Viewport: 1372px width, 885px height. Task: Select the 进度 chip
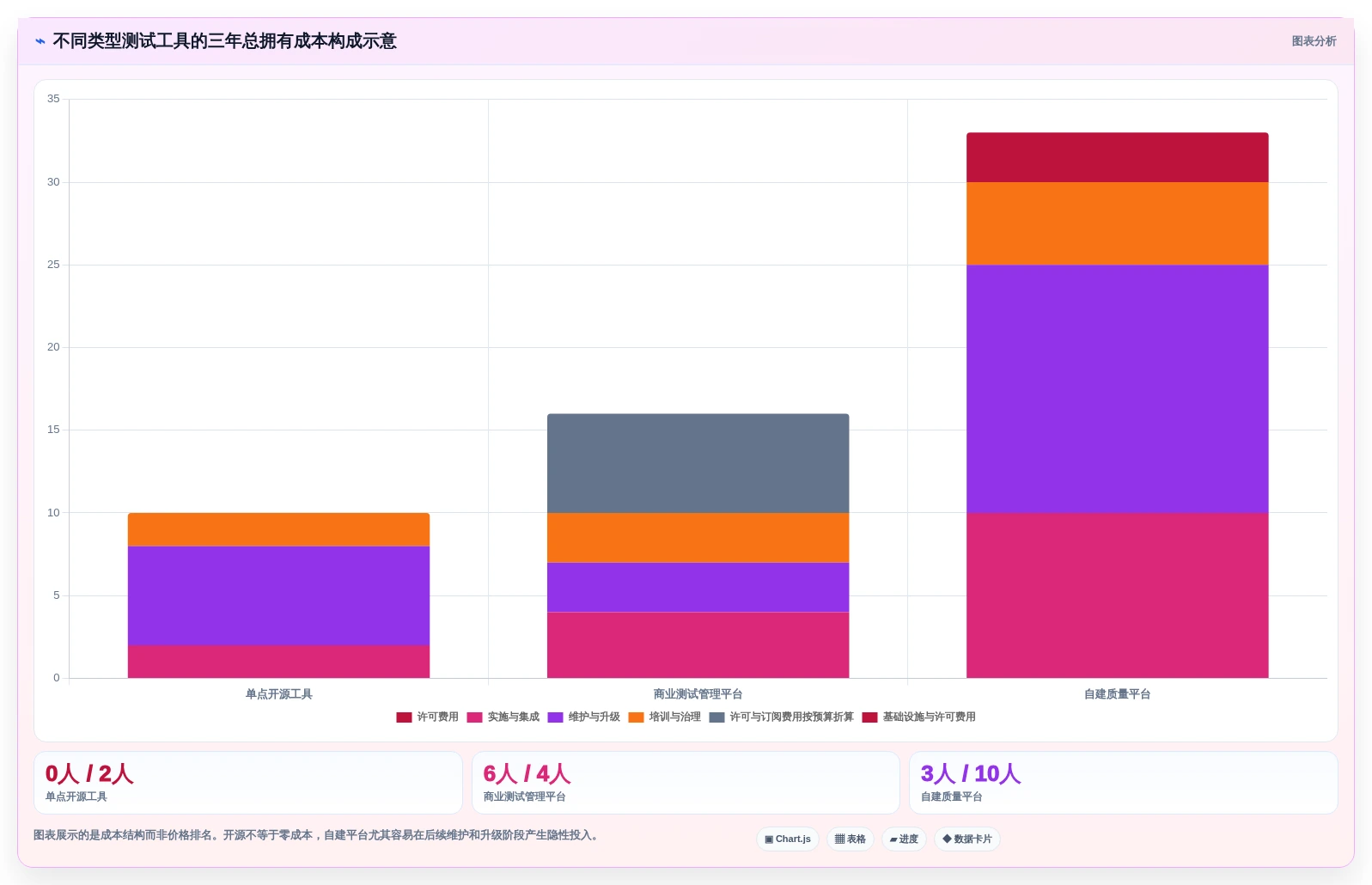[904, 839]
